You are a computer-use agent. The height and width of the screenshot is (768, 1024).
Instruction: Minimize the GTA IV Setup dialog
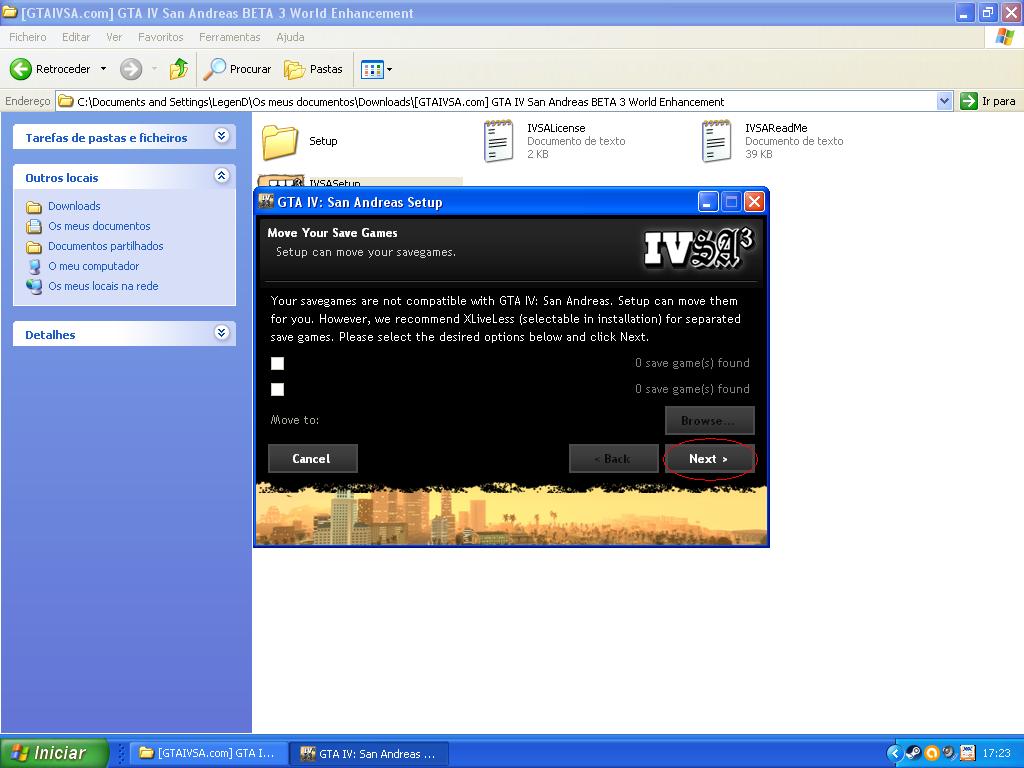(x=708, y=202)
